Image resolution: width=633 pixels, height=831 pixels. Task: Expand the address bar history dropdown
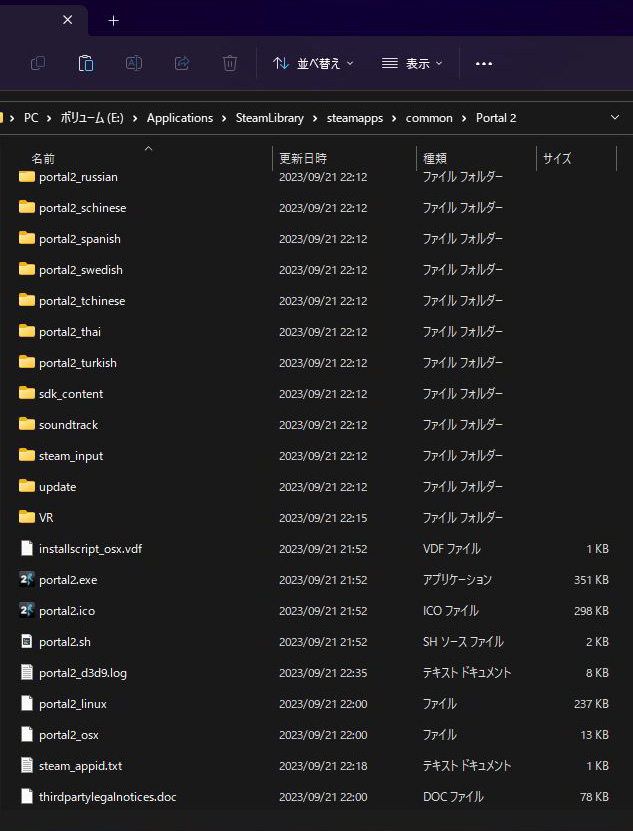[614, 117]
